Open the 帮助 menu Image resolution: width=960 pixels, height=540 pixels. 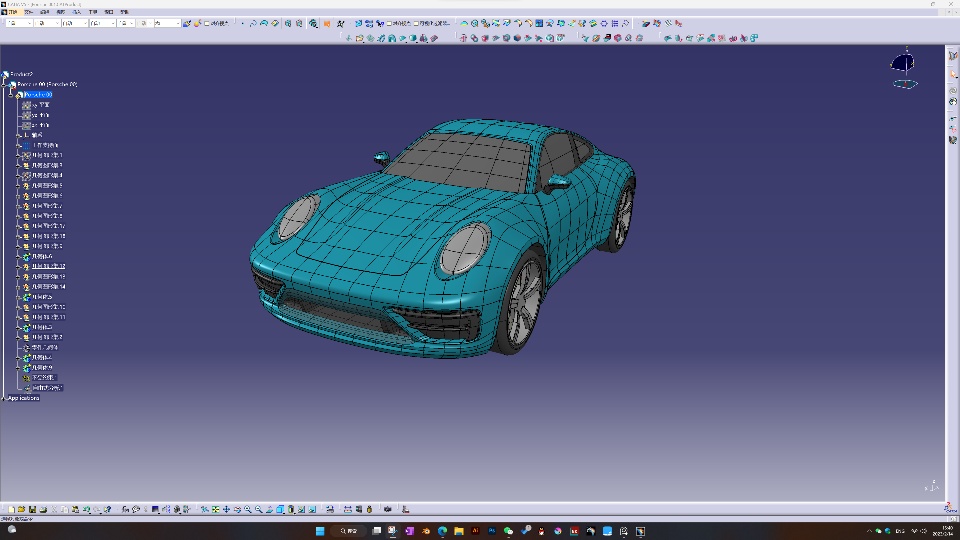click(x=125, y=12)
